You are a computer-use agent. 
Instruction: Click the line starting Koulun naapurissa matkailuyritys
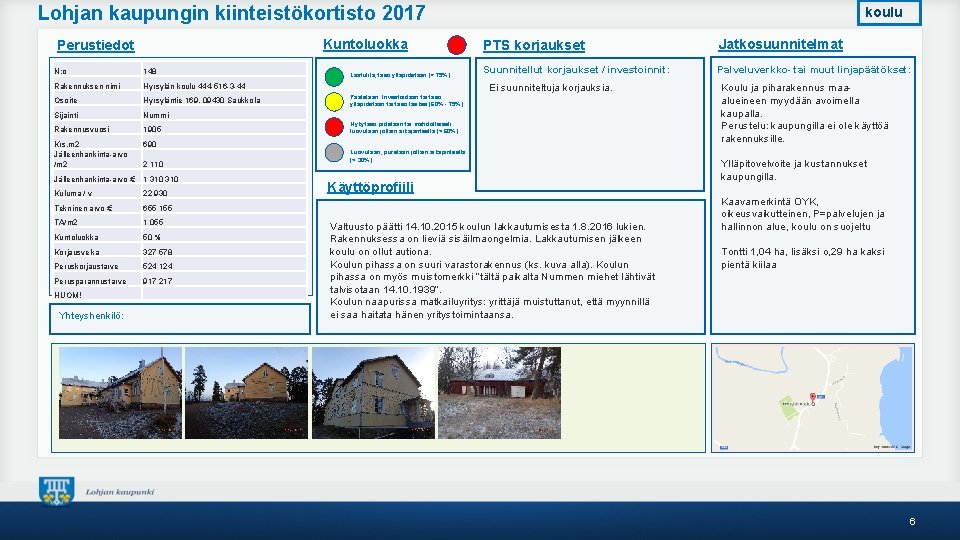tap(490, 302)
